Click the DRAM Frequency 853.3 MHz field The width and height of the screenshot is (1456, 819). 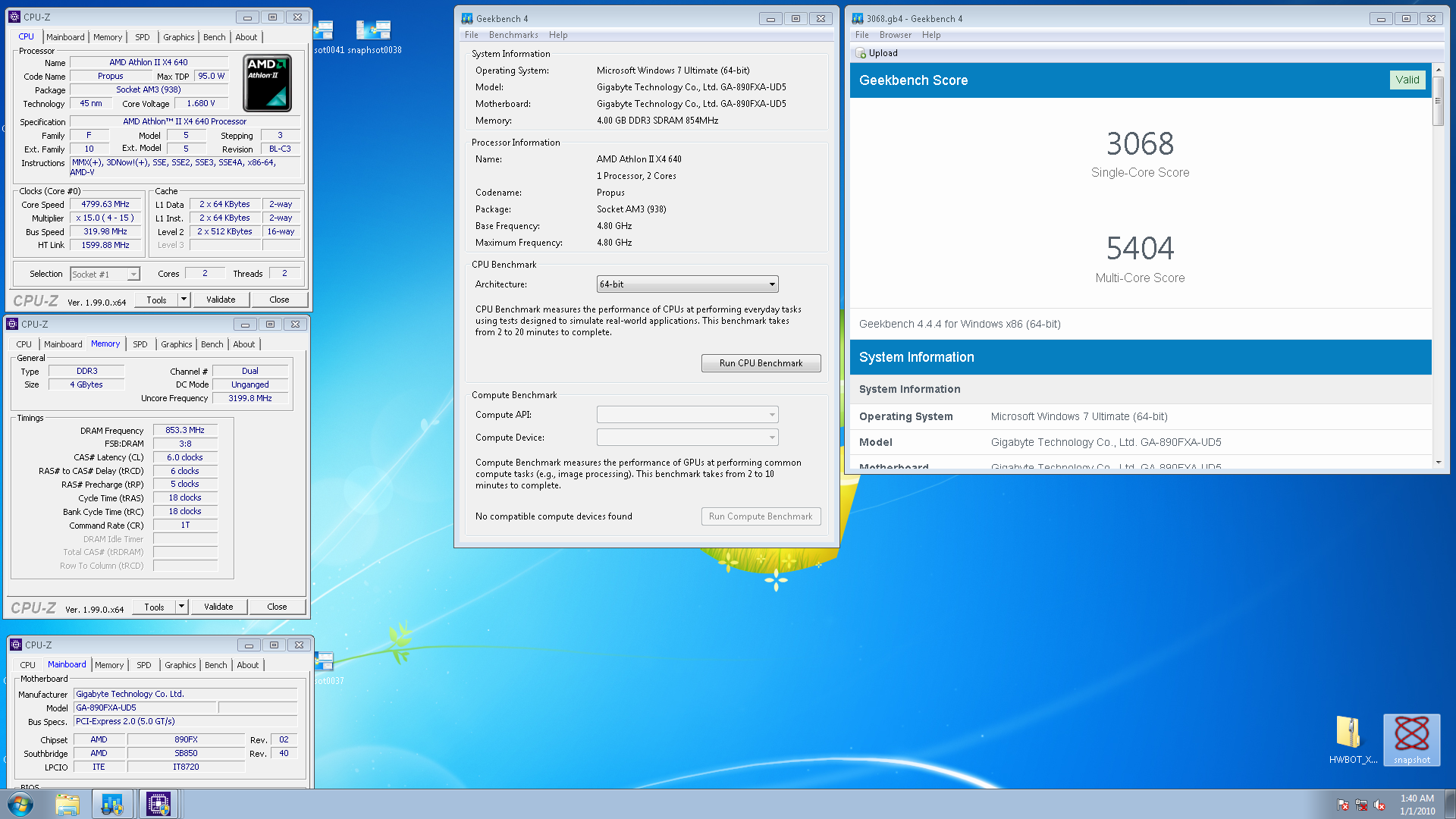185,430
